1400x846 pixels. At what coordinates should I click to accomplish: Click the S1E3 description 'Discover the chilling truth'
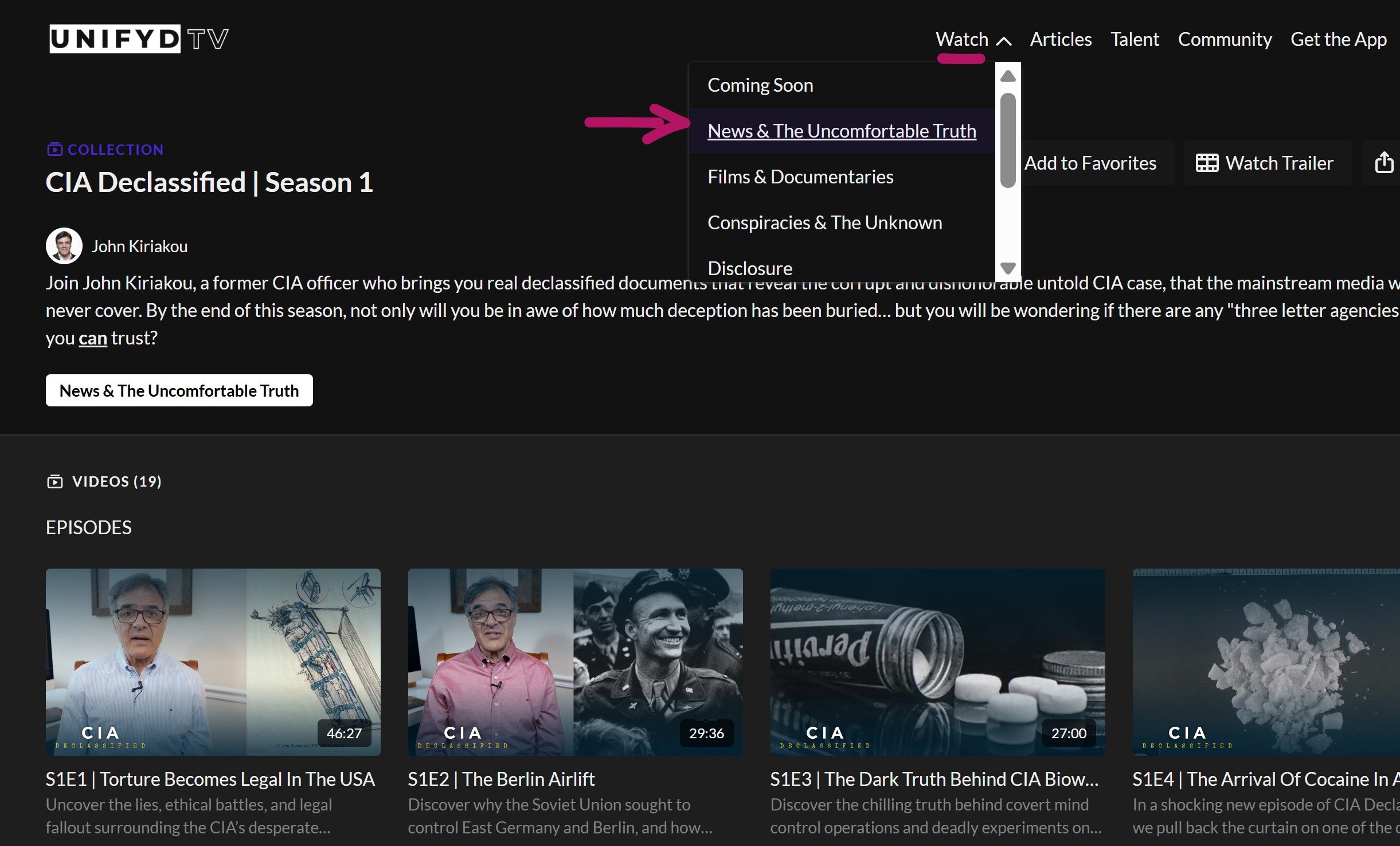(936, 816)
